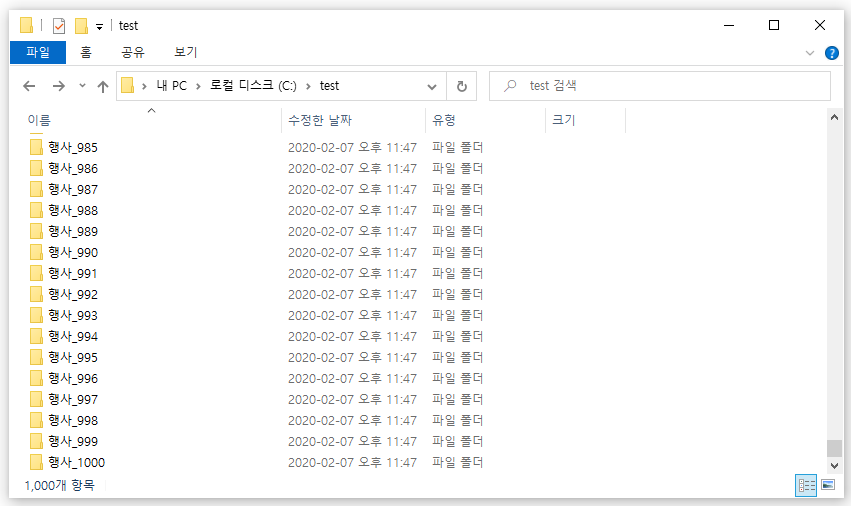Image resolution: width=851 pixels, height=506 pixels.
Task: Select folder icon of 행사_991
Action: tap(36, 273)
